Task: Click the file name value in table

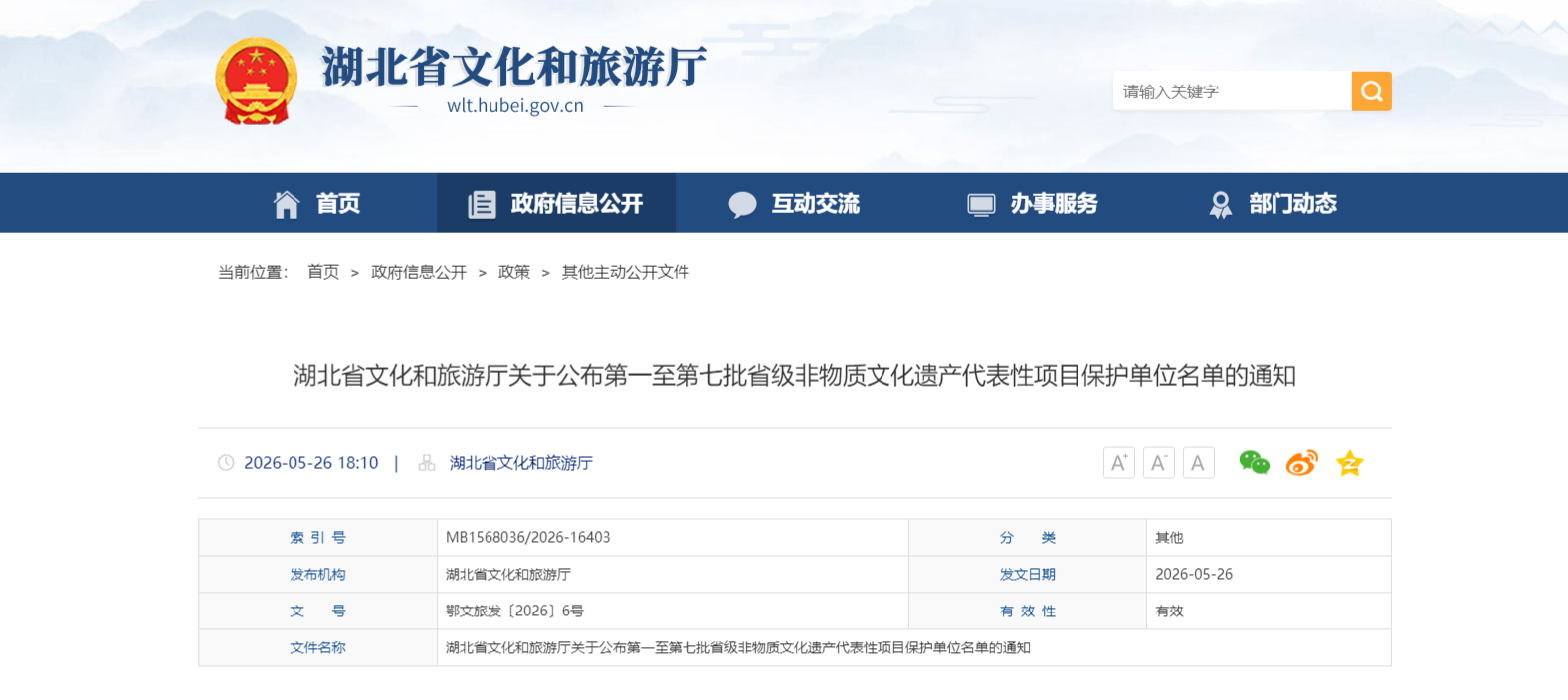Action: pos(738,648)
